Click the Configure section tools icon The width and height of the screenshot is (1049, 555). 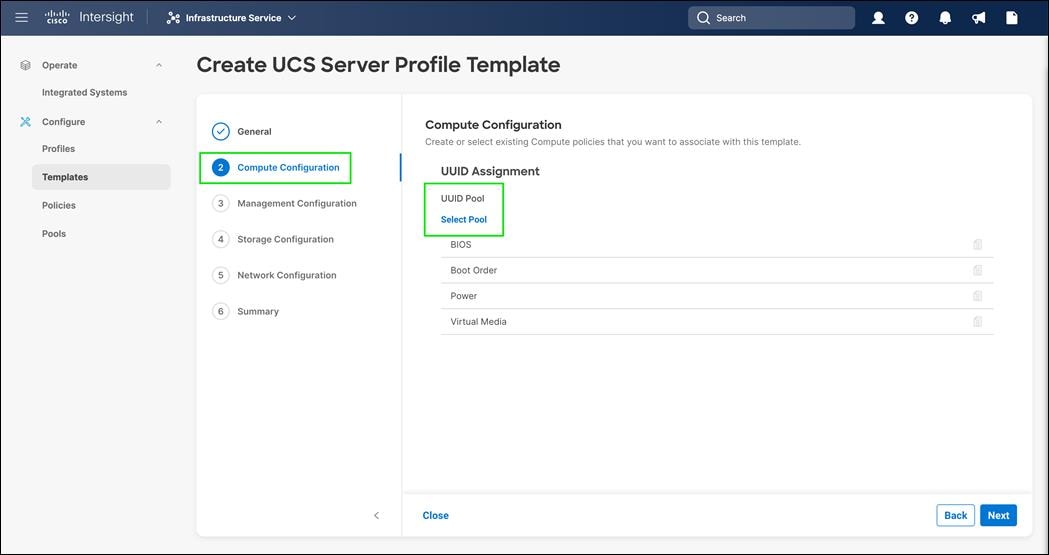click(25, 122)
